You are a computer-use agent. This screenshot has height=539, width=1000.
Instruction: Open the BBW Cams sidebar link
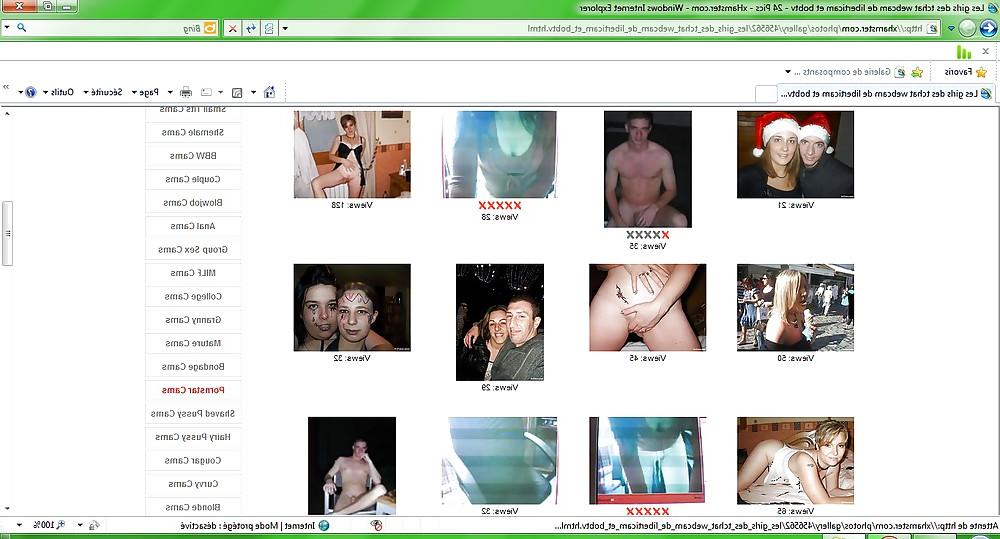(x=193, y=156)
